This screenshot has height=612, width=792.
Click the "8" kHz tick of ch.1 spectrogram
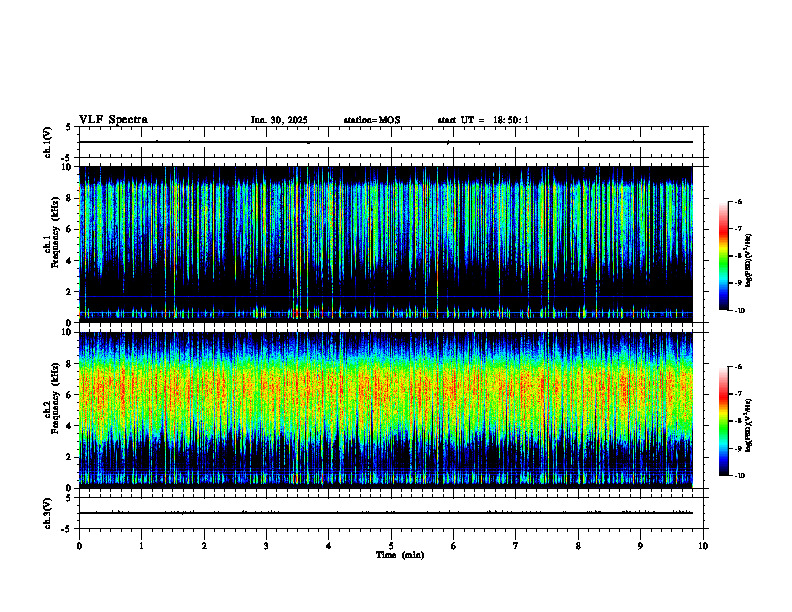pyautogui.click(x=70, y=198)
